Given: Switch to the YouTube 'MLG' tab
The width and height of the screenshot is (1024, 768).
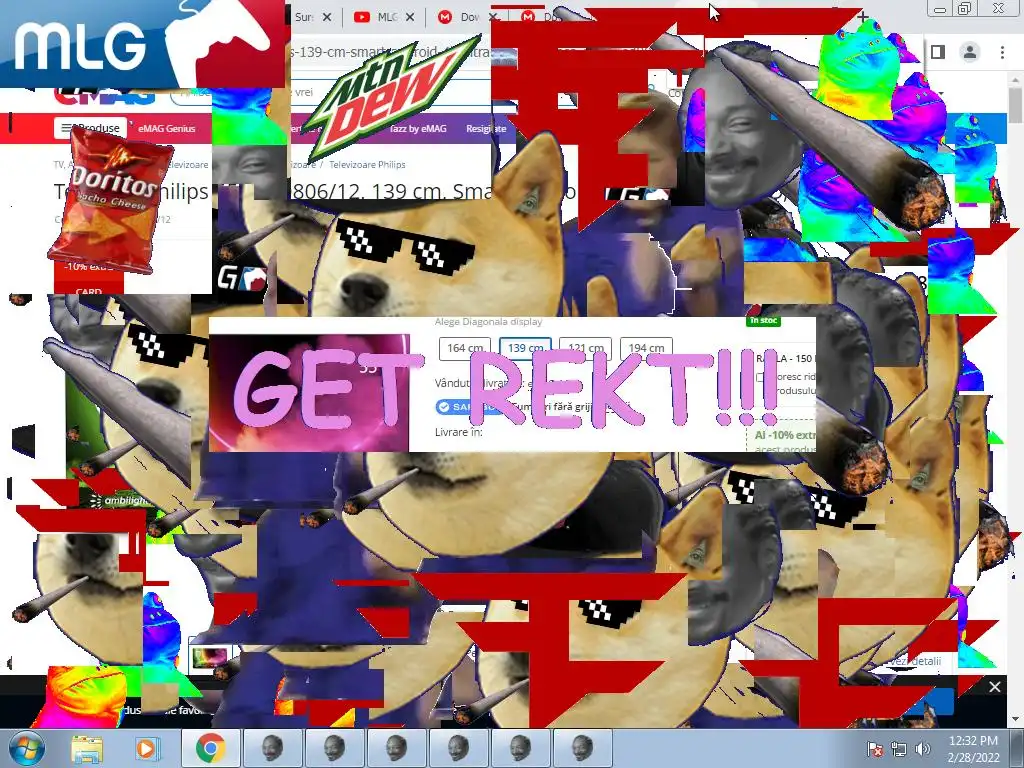Looking at the screenshot, I should tap(383, 17).
